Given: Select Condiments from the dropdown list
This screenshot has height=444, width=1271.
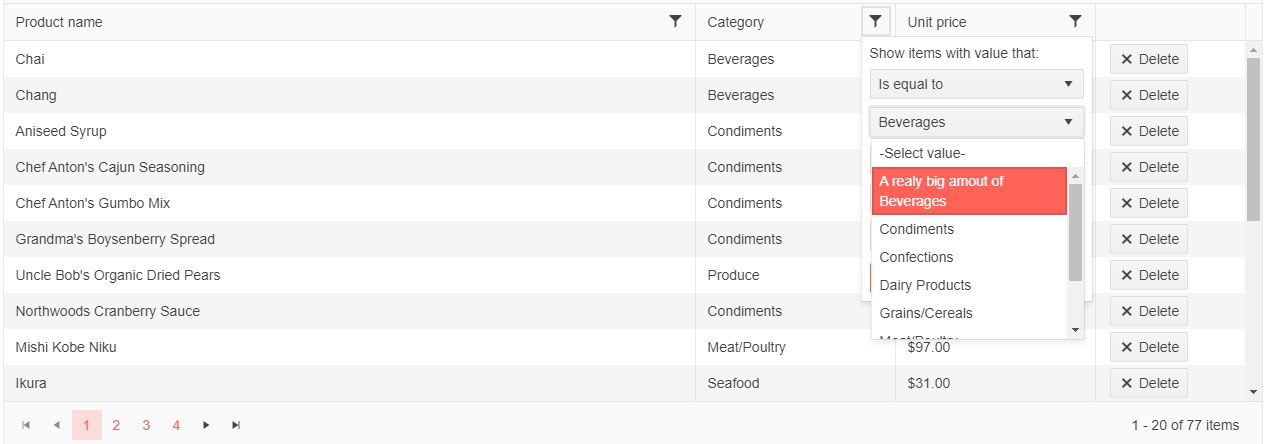Looking at the screenshot, I should [x=917, y=229].
